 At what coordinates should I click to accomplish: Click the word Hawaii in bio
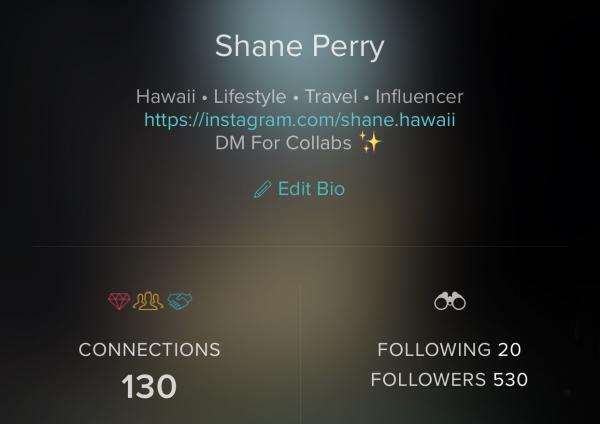[166, 96]
